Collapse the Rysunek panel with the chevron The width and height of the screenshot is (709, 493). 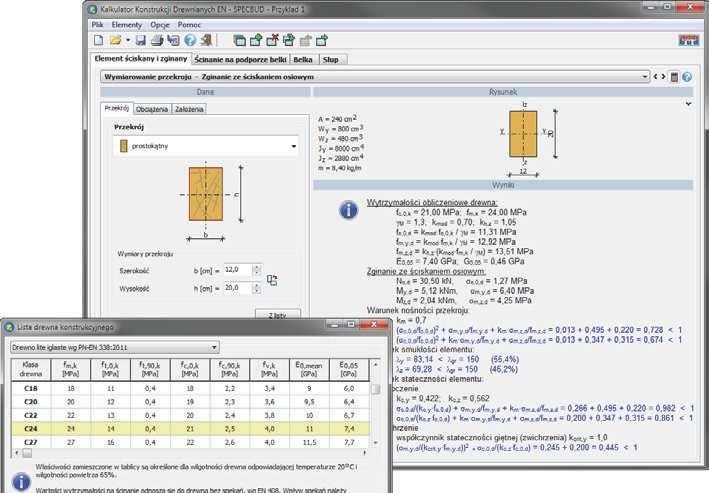pyautogui.click(x=688, y=104)
